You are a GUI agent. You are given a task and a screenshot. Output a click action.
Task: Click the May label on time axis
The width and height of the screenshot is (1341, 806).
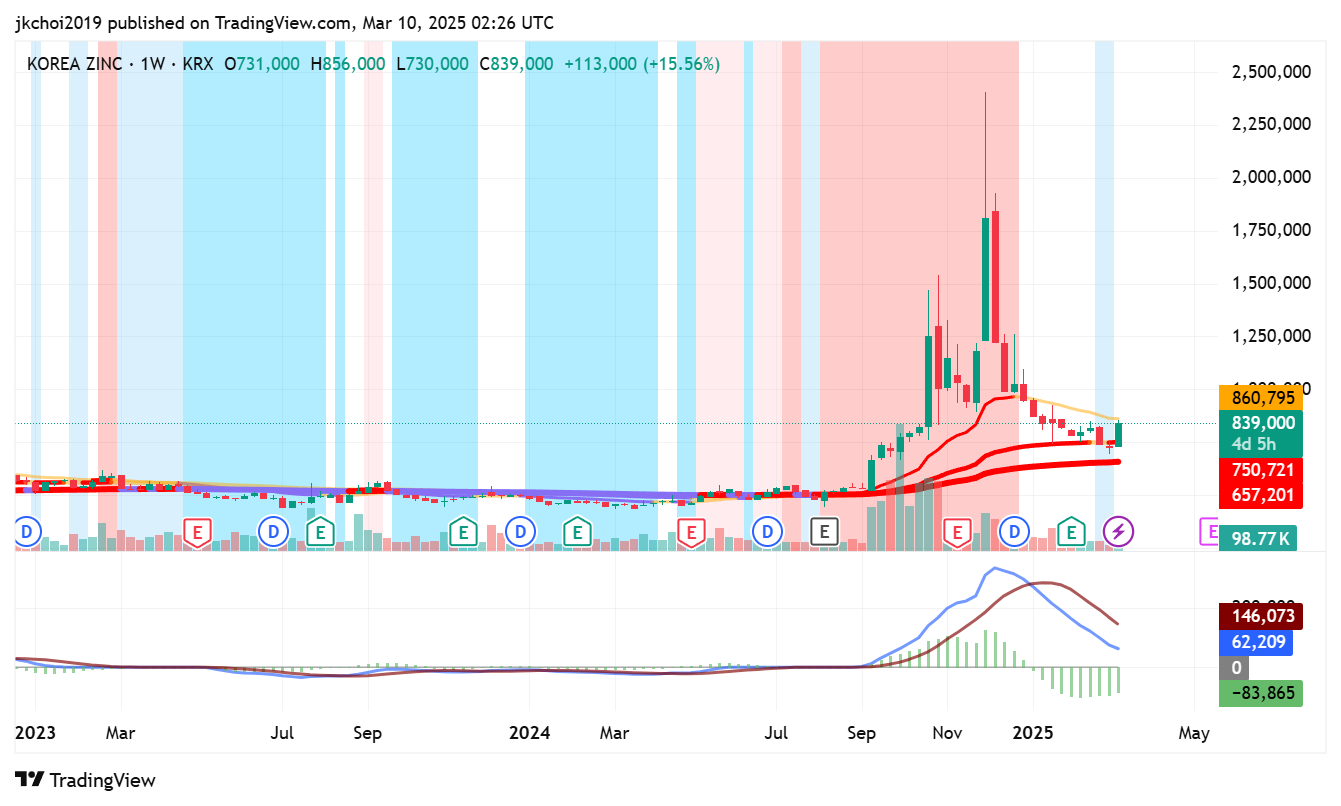[x=1194, y=733]
